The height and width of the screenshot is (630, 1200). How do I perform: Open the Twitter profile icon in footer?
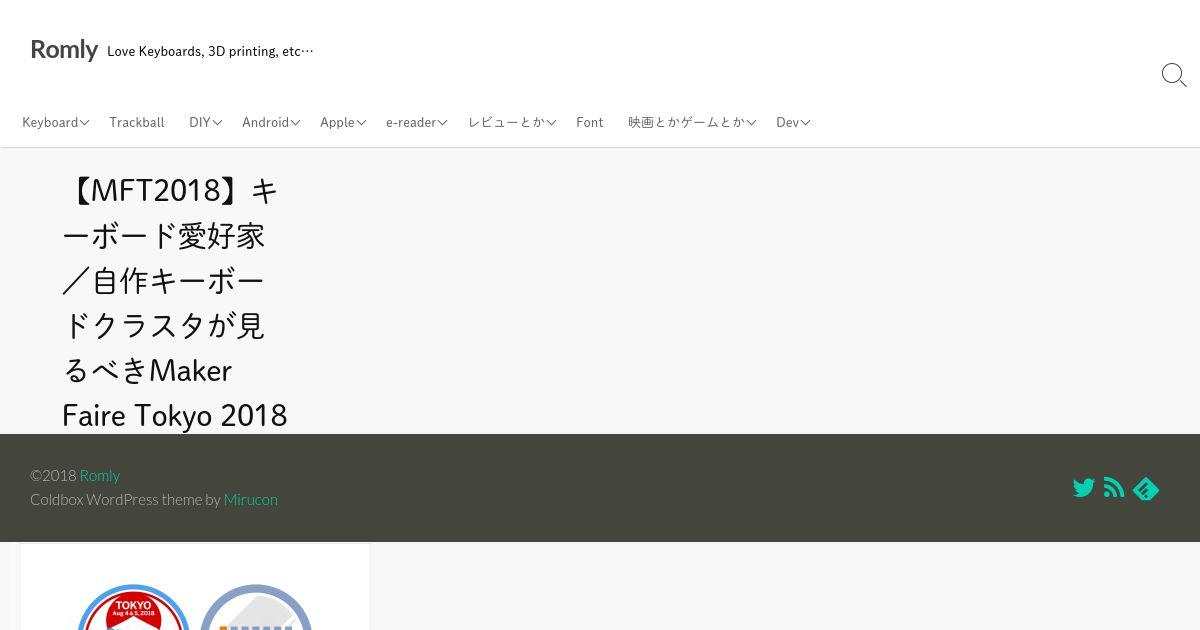pyautogui.click(x=1084, y=488)
